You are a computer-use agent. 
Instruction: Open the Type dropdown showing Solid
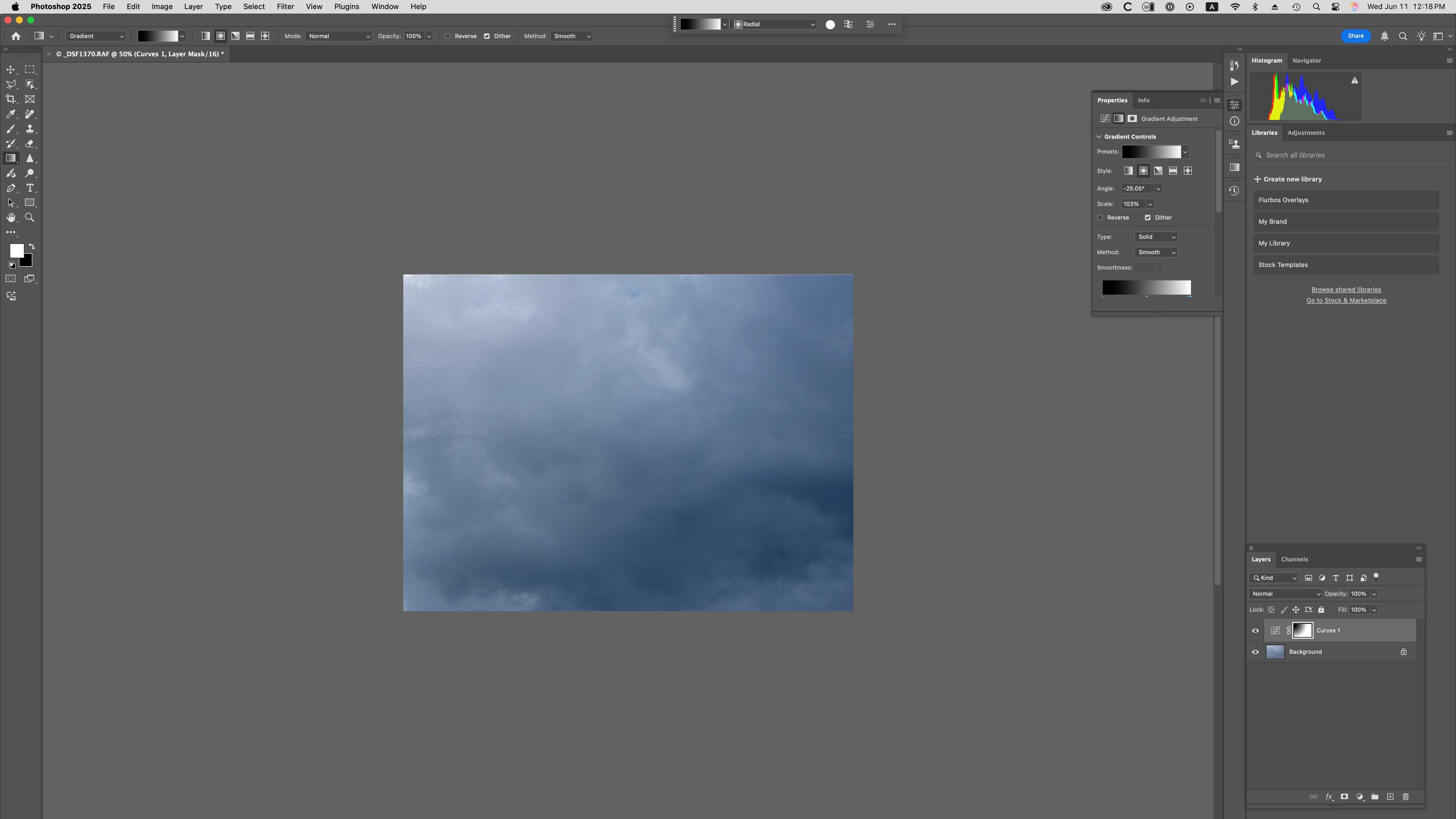[1156, 237]
